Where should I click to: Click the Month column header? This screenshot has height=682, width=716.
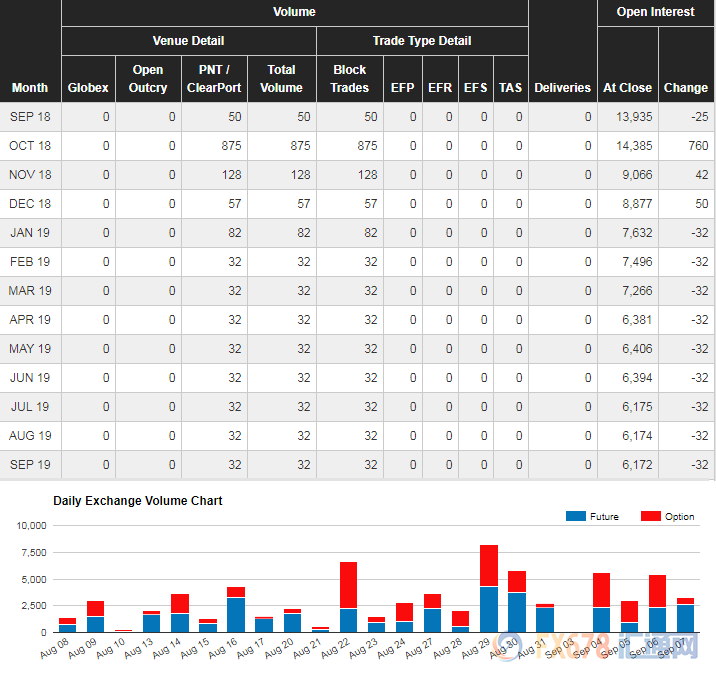click(30, 88)
